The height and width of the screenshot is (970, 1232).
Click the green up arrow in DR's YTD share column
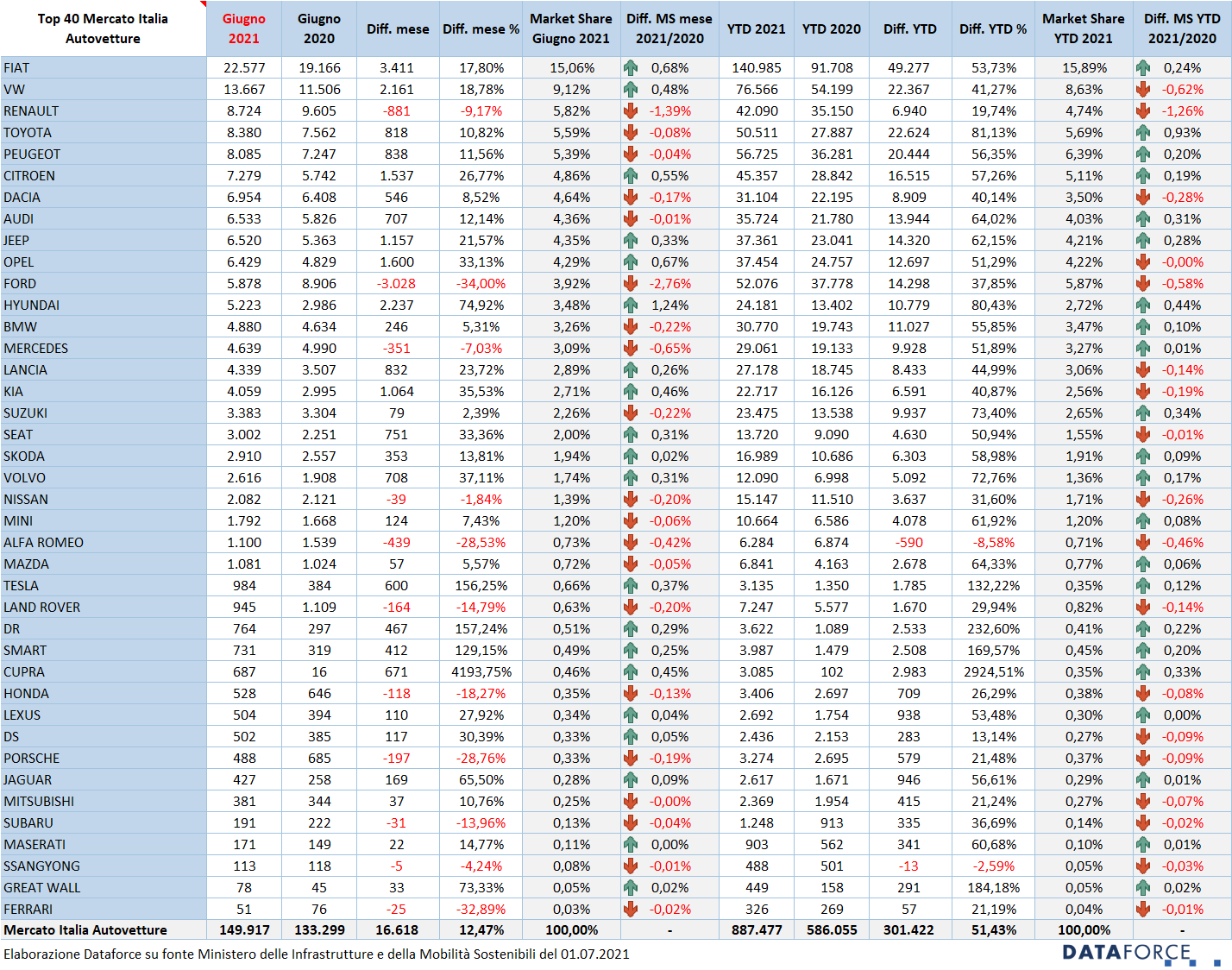pyautogui.click(x=1143, y=628)
